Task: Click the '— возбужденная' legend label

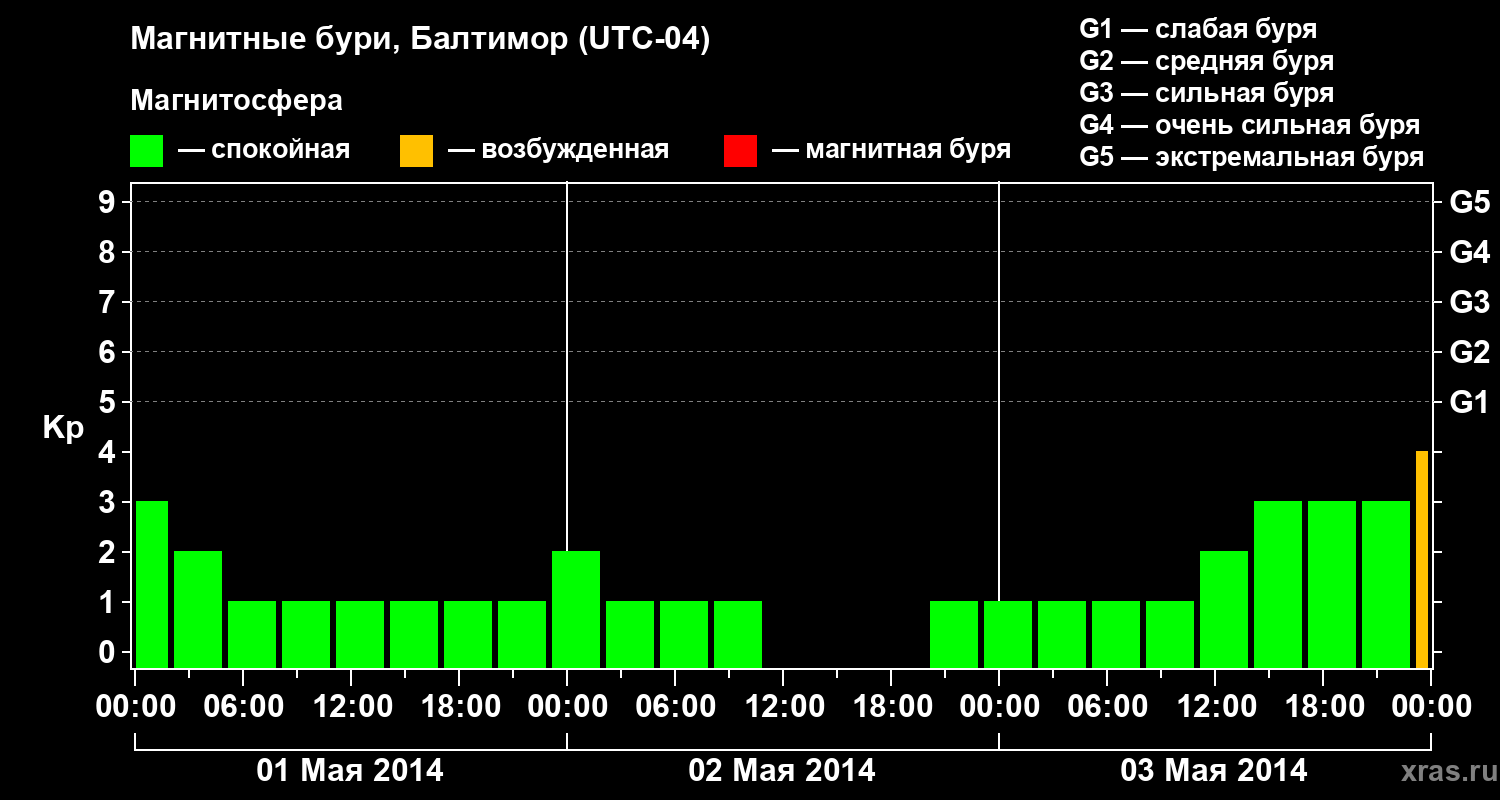Action: [558, 151]
